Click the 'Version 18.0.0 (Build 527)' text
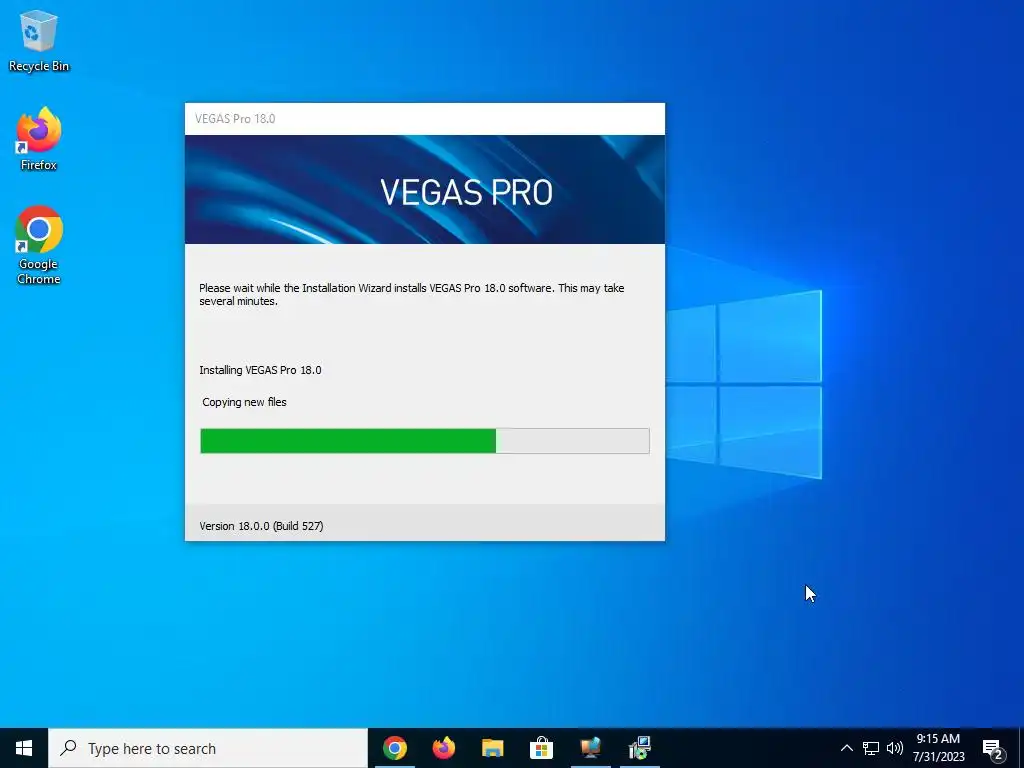1024x768 pixels. click(261, 526)
